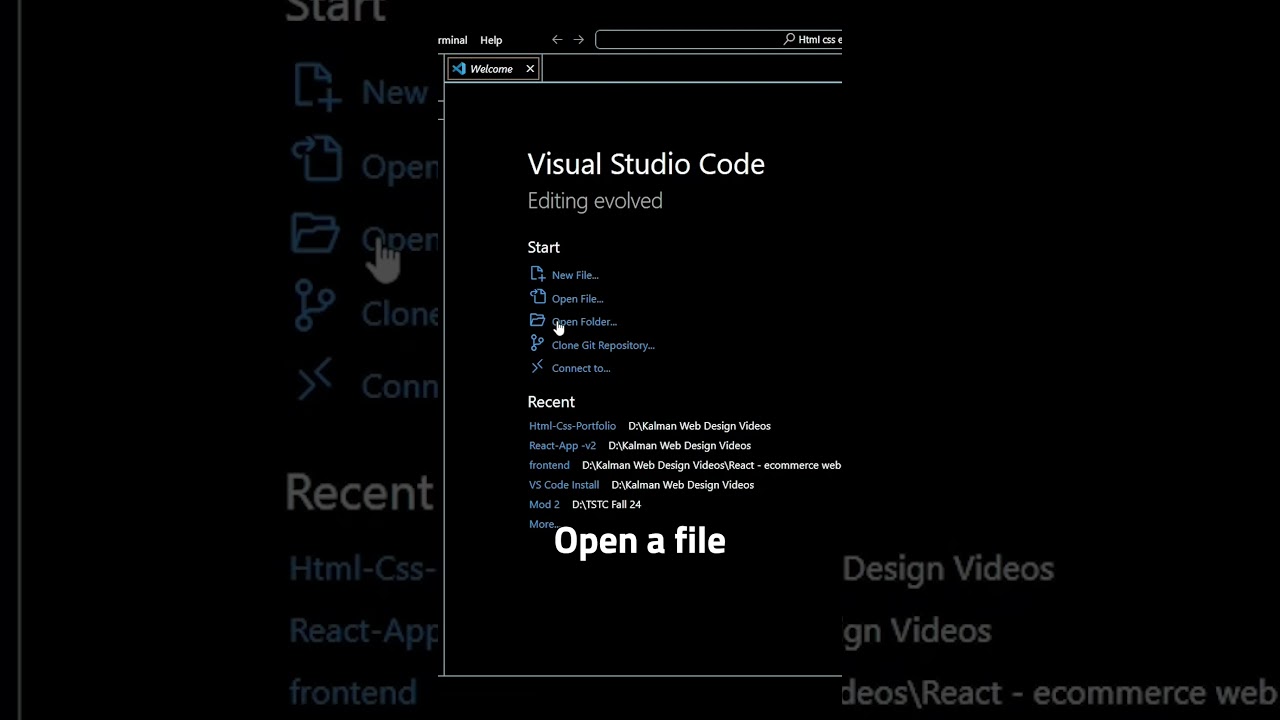Click the Clone Git Repository link
1280x720 pixels.
[x=603, y=345]
